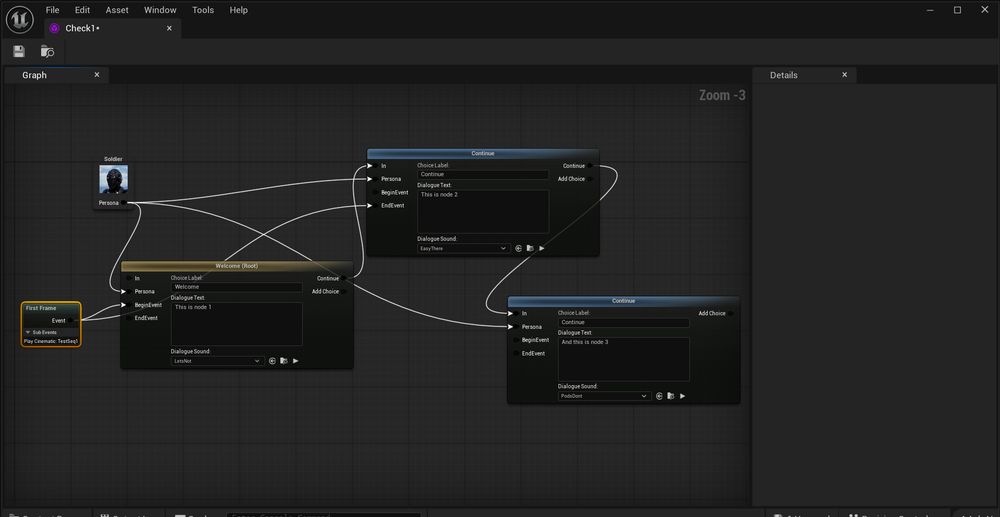Click Persona pin on the node 3 box
The width and height of the screenshot is (1000, 517).
point(516,326)
